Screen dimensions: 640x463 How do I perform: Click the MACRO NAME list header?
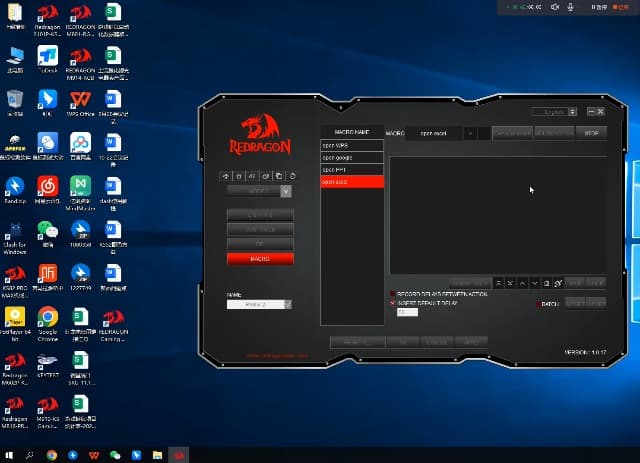coord(352,132)
